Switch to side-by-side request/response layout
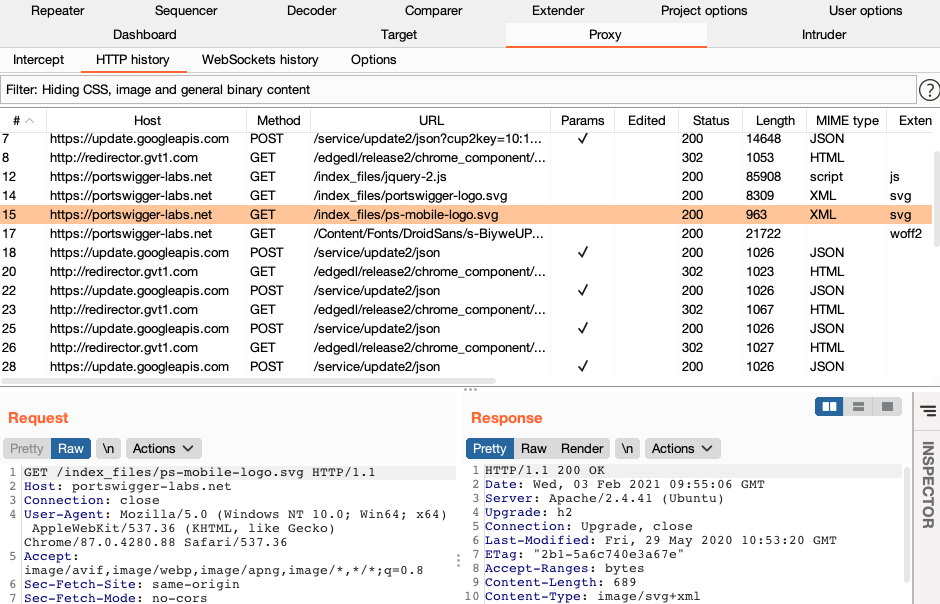Screen dimensions: 940x604 (x=829, y=407)
